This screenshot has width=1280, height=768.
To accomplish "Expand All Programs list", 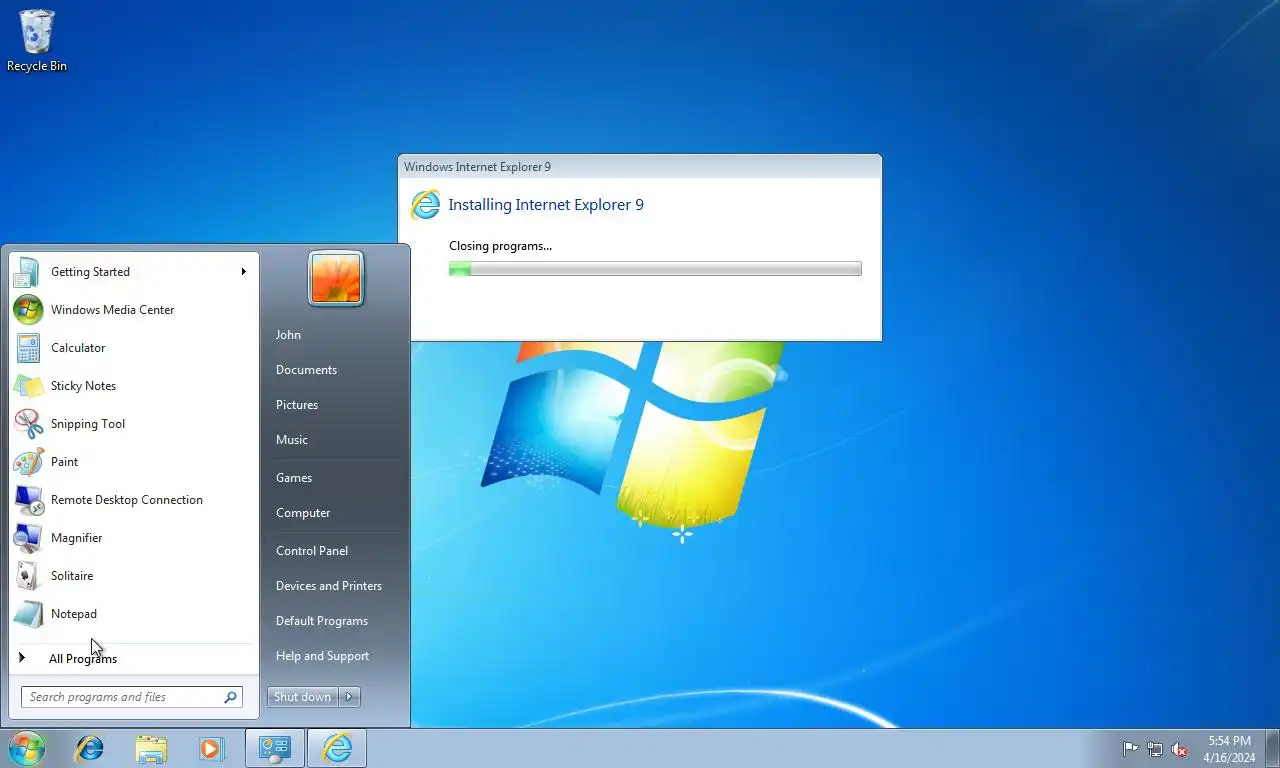I will pyautogui.click(x=83, y=659).
